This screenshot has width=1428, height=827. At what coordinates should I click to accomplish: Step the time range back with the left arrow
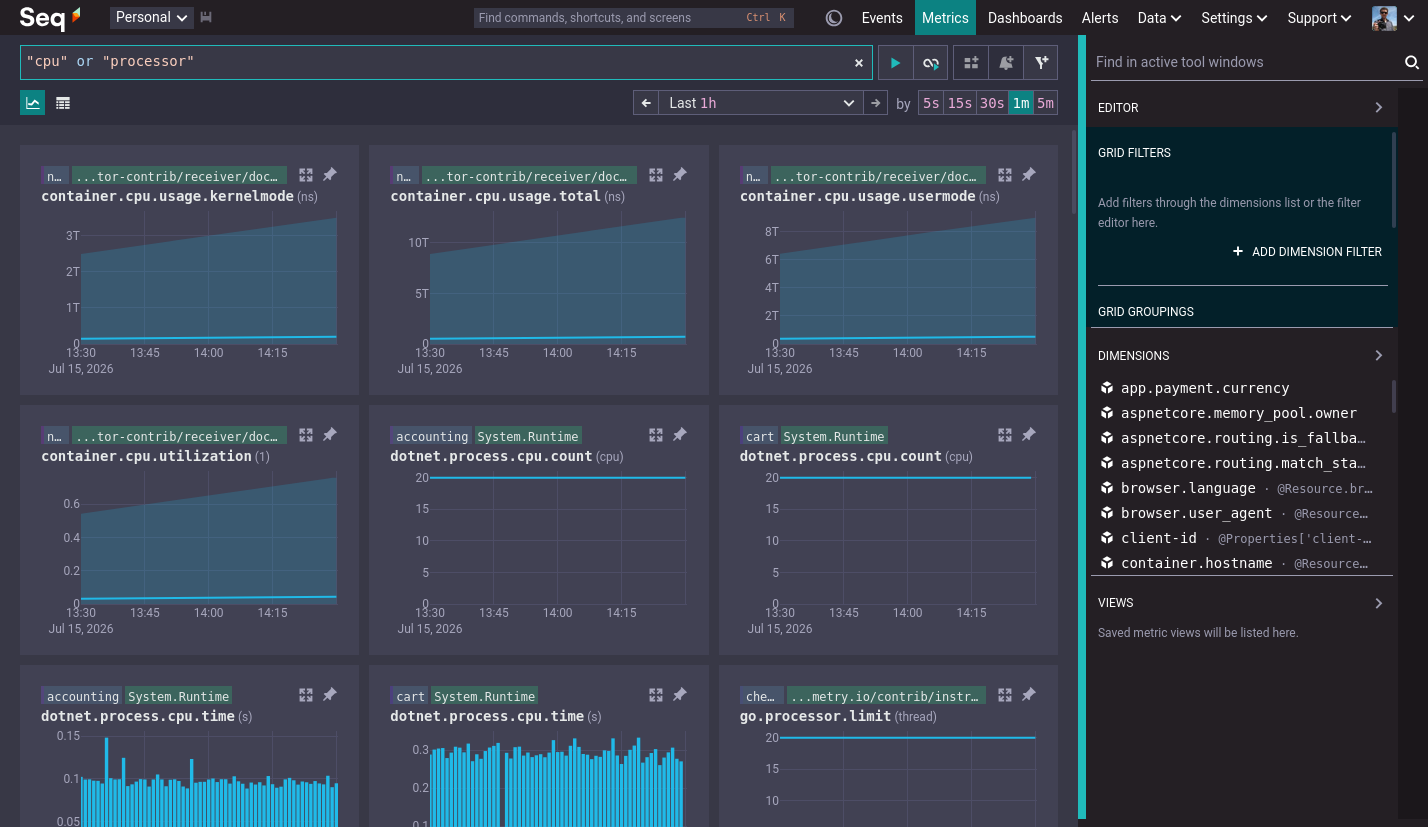(646, 103)
